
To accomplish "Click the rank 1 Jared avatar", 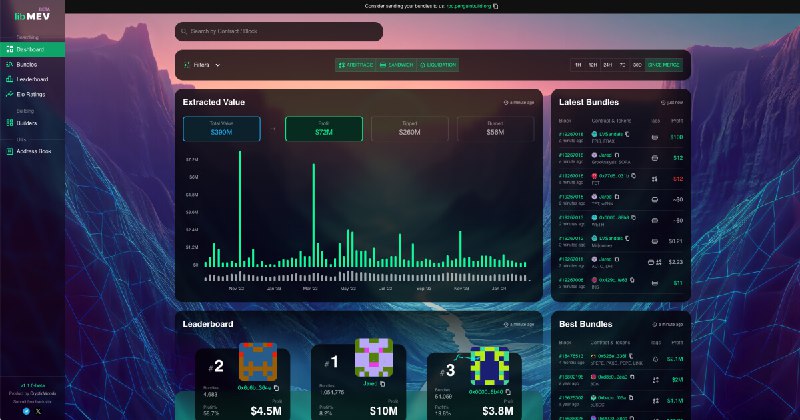I will point(374,358).
